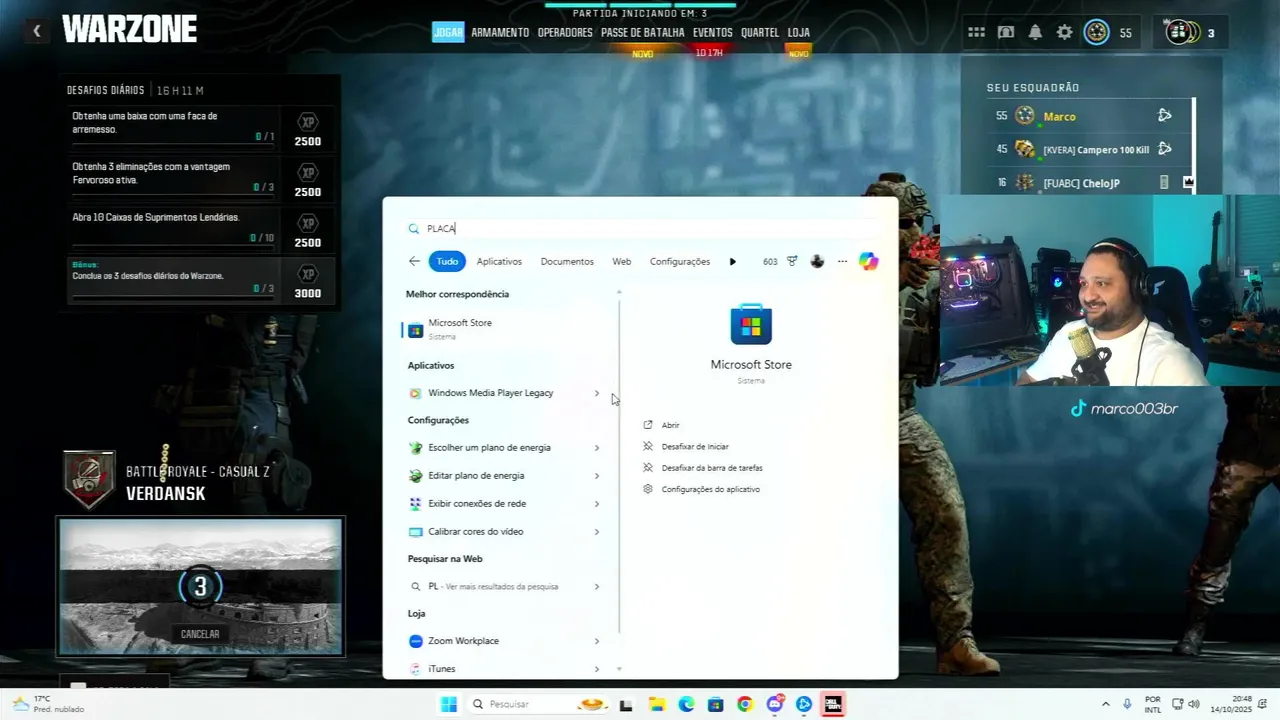This screenshot has width=1280, height=720.
Task: Select the Tudo search filter
Action: (447, 261)
